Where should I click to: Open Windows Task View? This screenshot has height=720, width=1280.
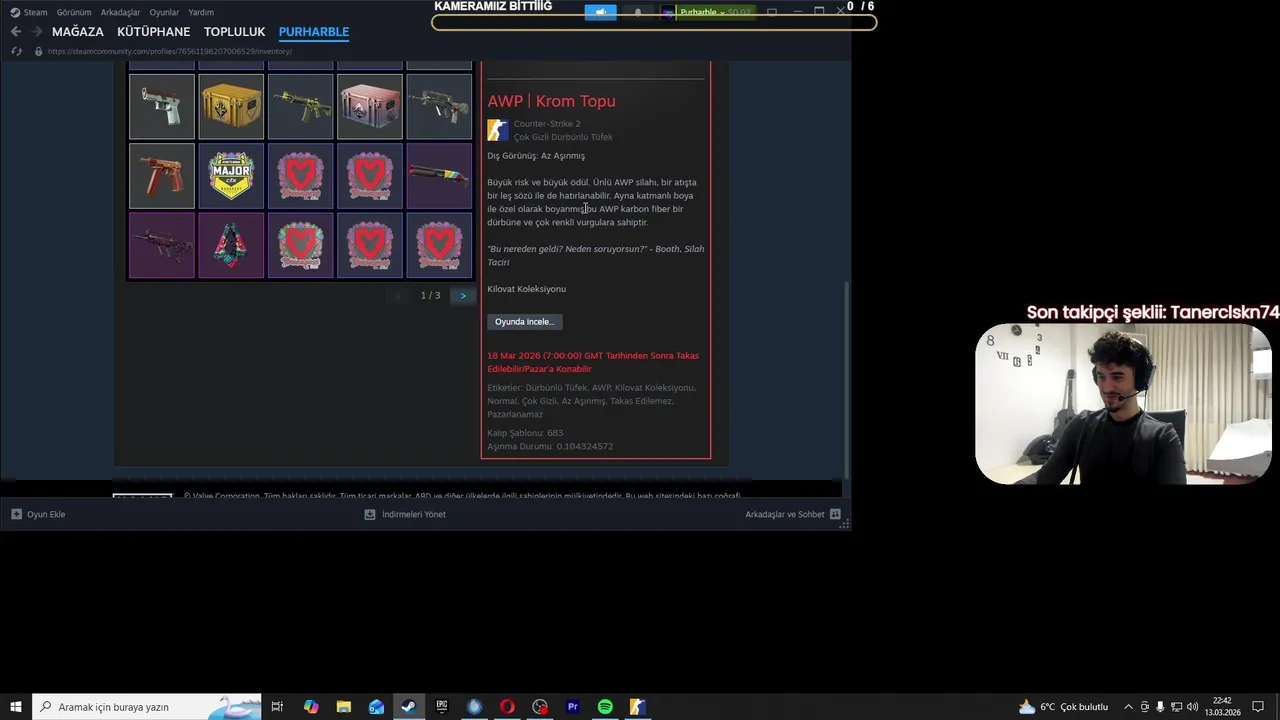tap(277, 707)
